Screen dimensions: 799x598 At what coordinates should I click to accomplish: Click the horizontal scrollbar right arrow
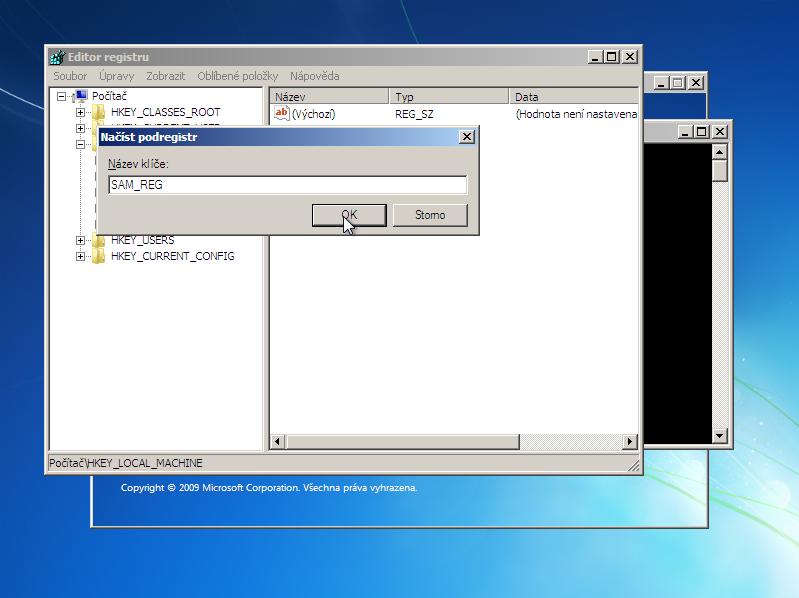[629, 441]
